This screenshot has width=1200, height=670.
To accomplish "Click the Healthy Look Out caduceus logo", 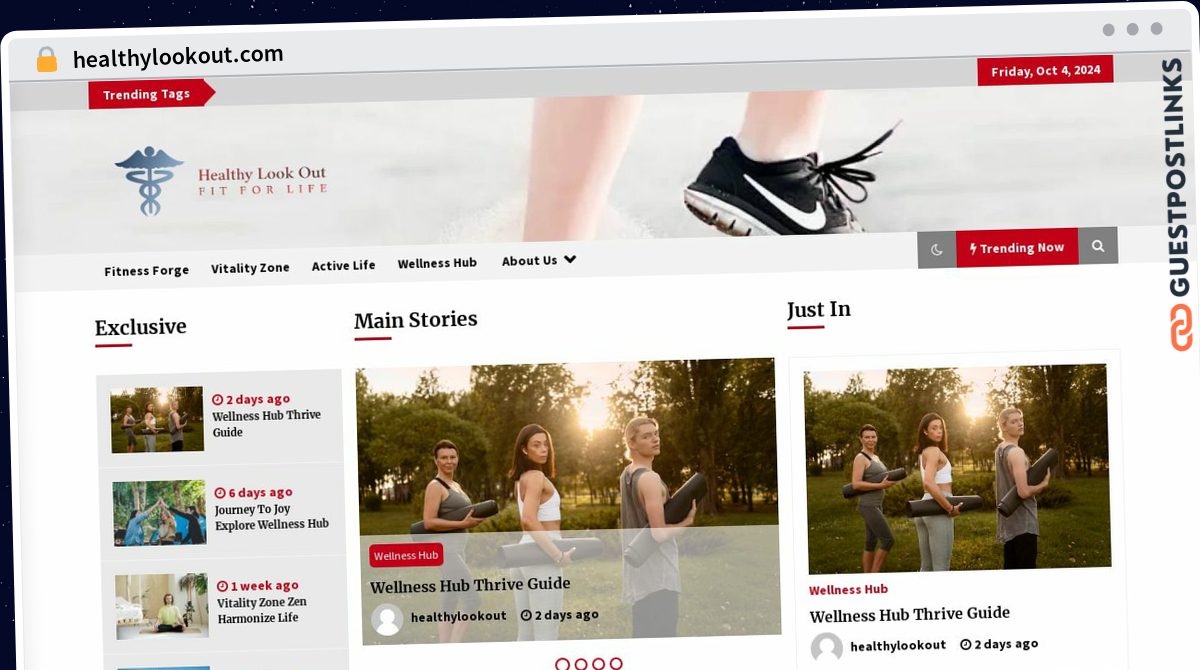I will point(149,181).
